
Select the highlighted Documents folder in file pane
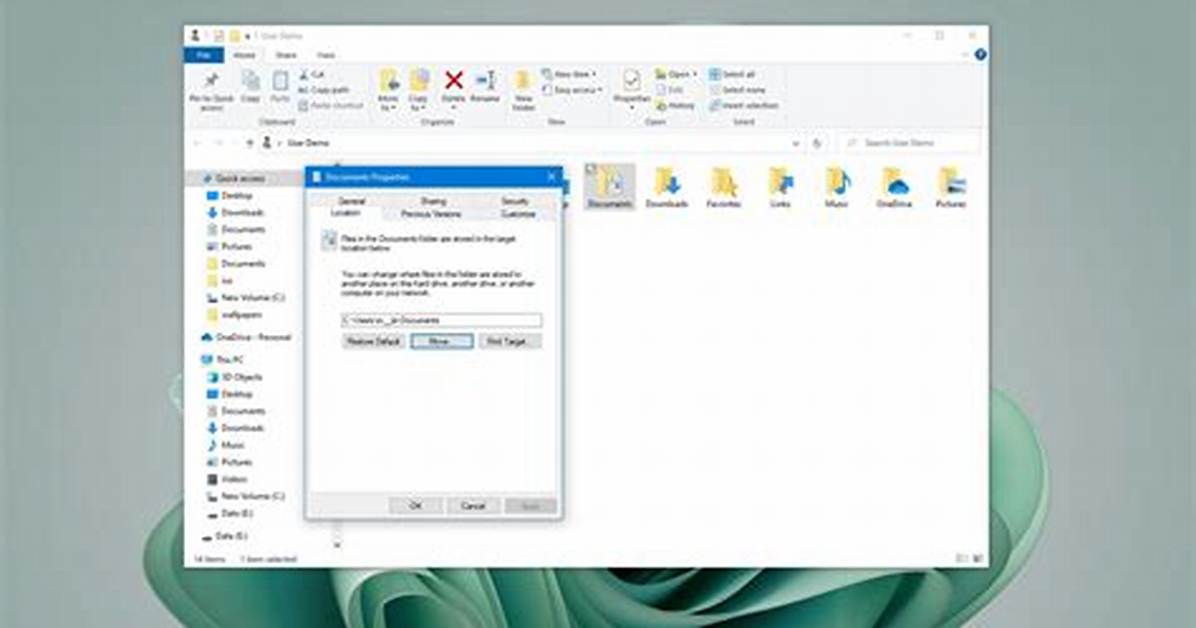click(609, 186)
